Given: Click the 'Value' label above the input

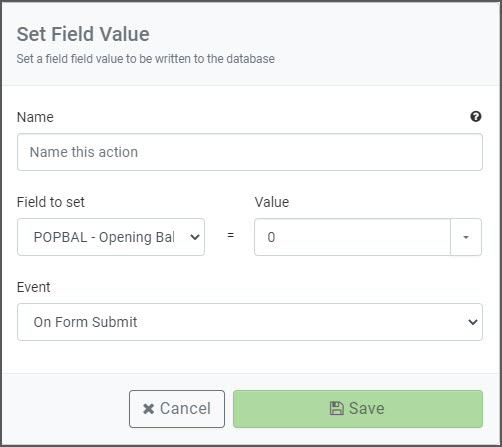Looking at the screenshot, I should (272, 202).
